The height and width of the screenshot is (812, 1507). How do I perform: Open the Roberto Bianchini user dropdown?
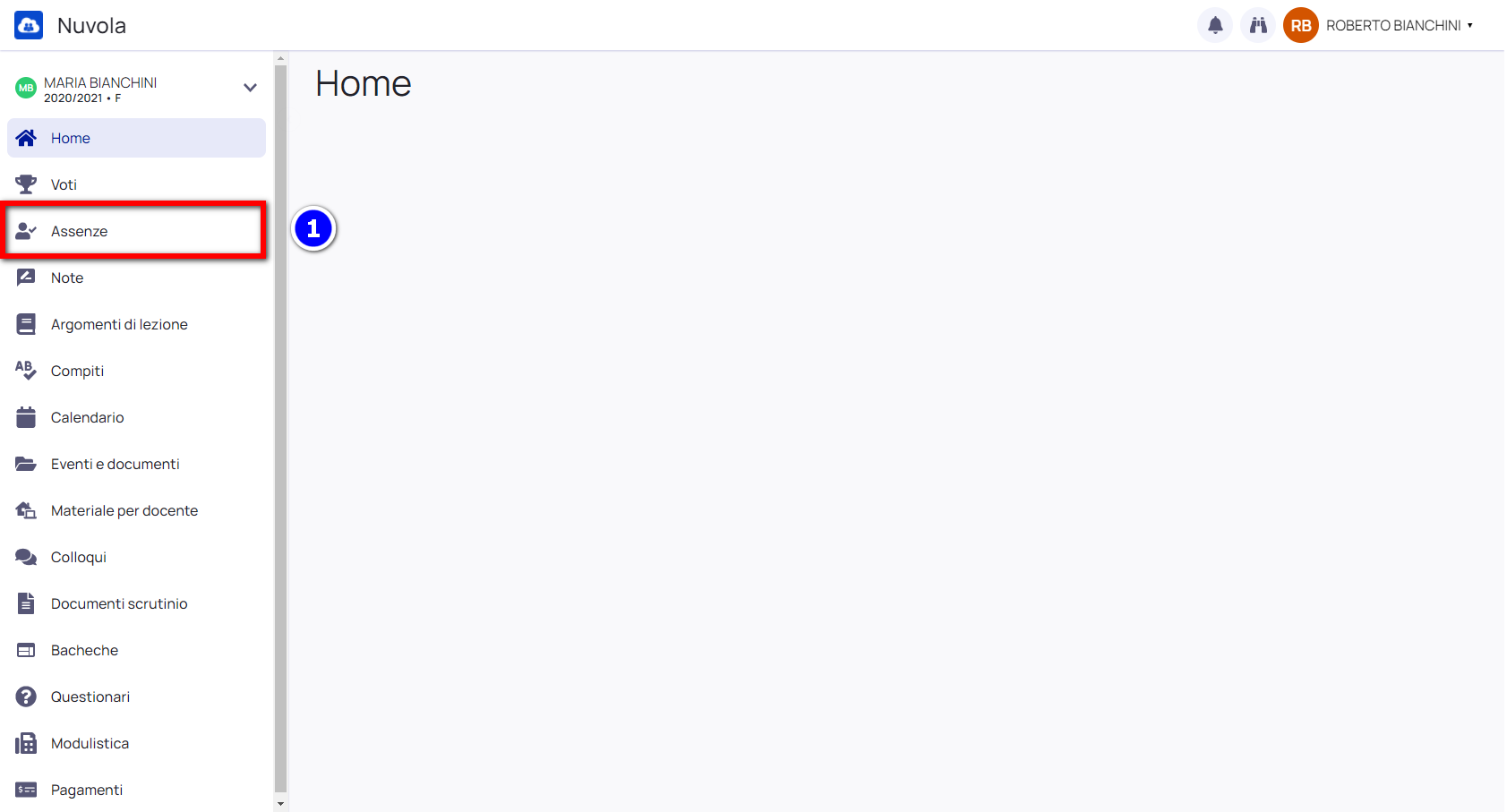tap(1400, 25)
